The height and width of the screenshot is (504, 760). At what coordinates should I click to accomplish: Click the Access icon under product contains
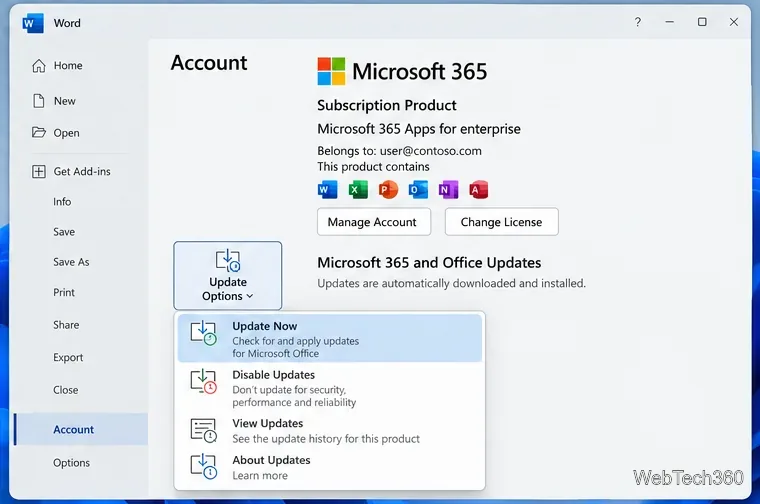(478, 189)
